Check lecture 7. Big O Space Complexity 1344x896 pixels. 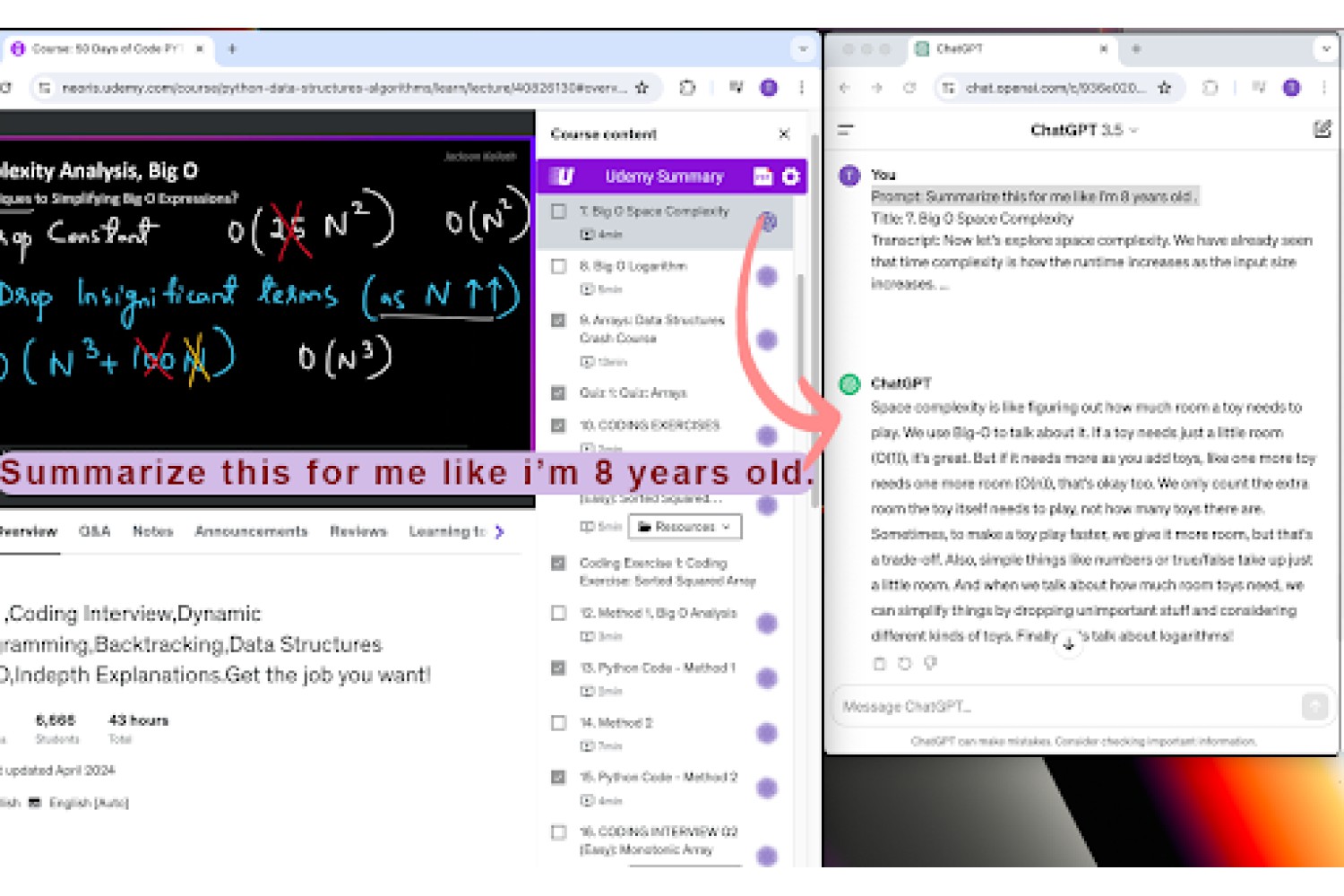559,211
